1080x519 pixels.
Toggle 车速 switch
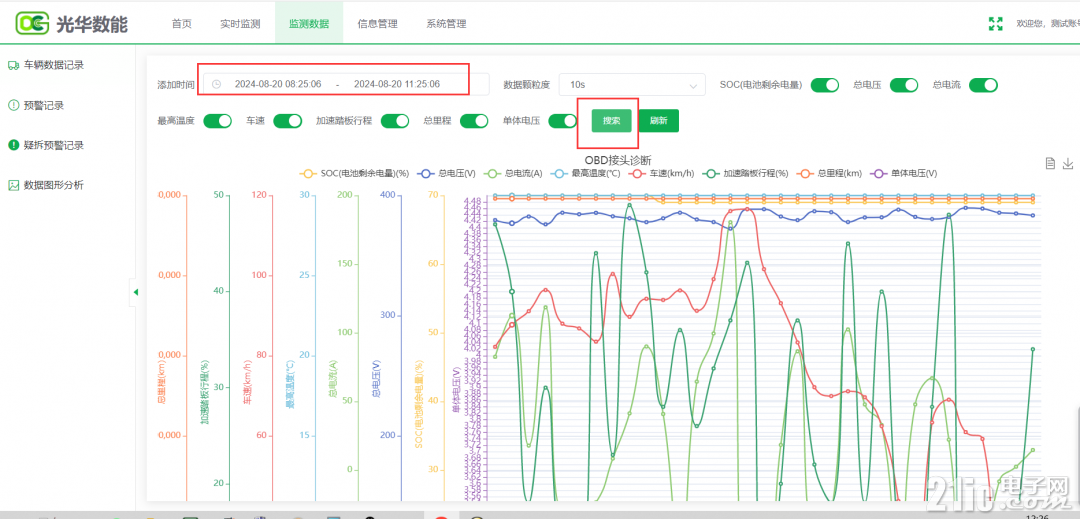[288, 121]
